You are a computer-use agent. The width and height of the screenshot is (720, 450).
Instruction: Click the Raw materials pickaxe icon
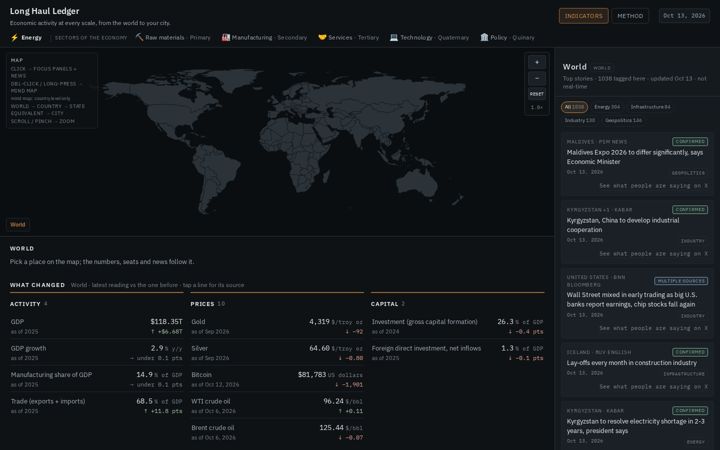click(140, 38)
